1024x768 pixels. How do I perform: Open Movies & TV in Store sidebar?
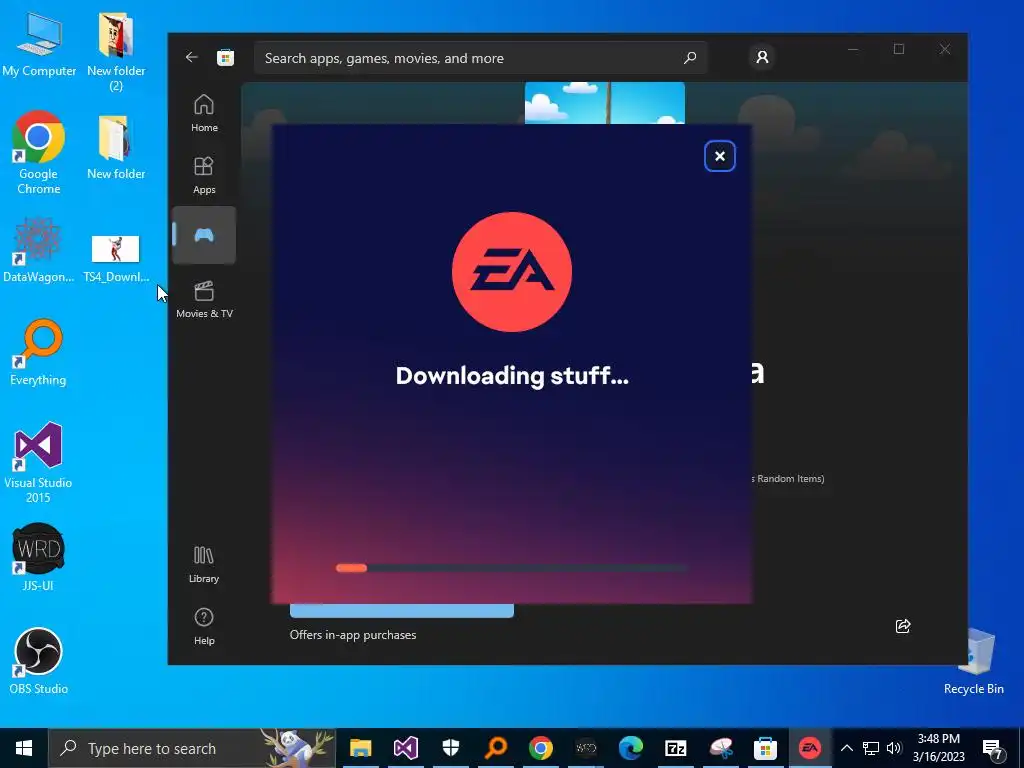tap(204, 299)
